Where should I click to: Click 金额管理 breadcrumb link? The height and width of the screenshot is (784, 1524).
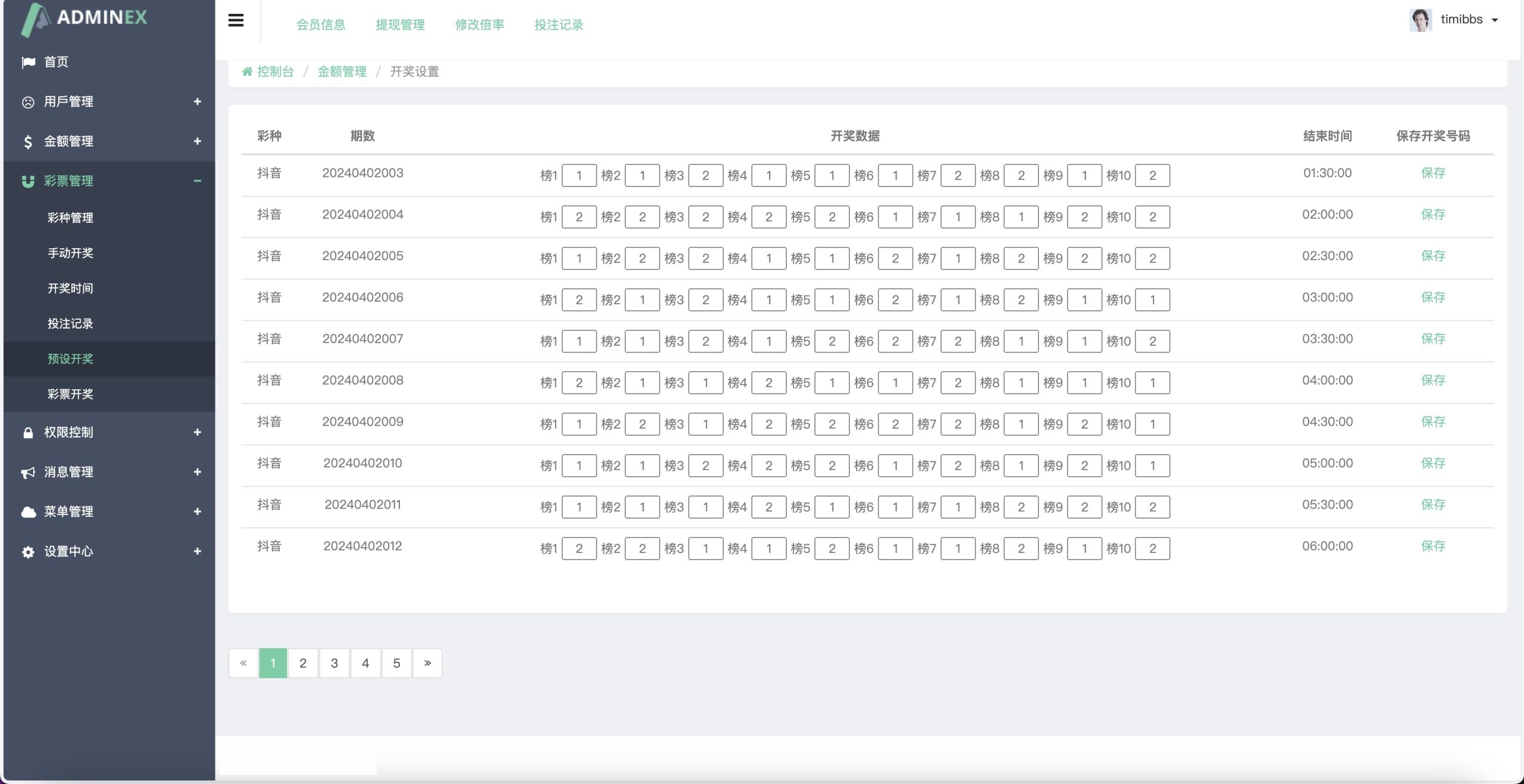coord(342,72)
